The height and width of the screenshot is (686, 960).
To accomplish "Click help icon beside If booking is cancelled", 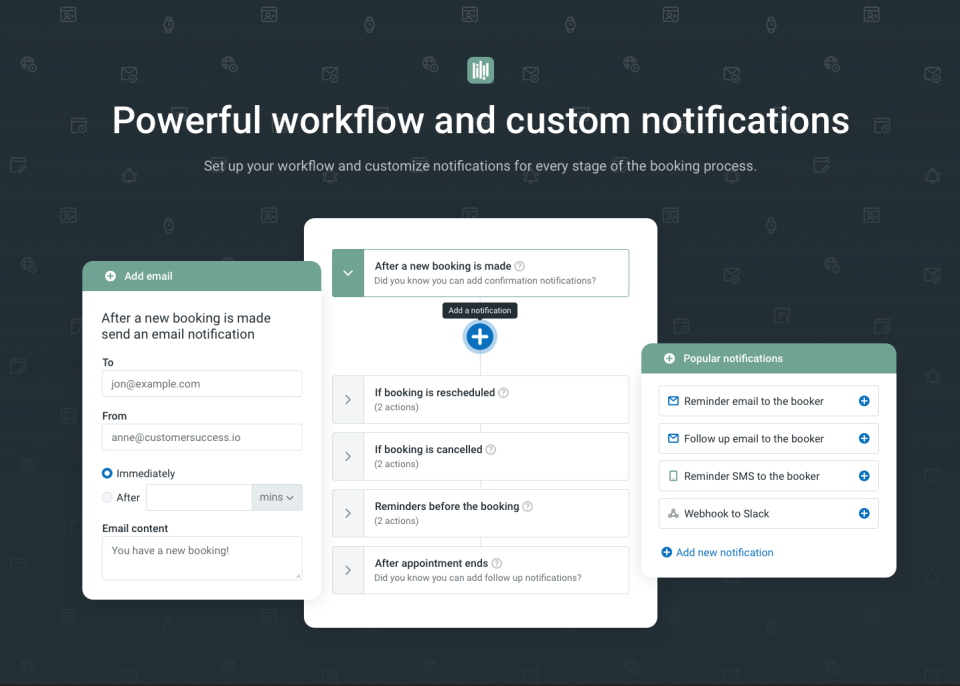I will [491, 450].
